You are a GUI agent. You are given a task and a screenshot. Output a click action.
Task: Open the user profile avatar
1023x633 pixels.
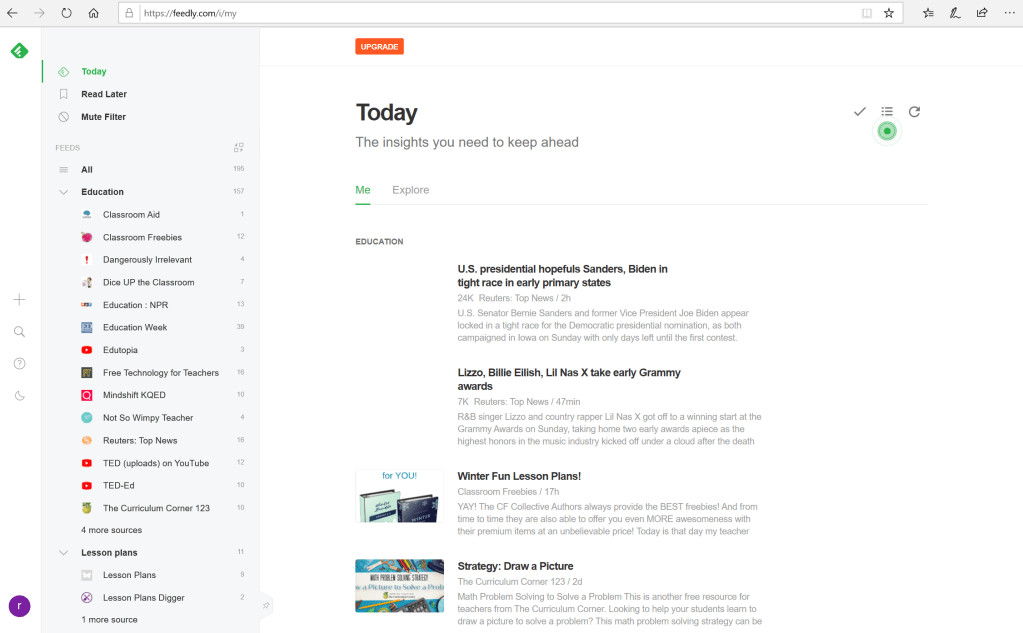tap(20, 605)
